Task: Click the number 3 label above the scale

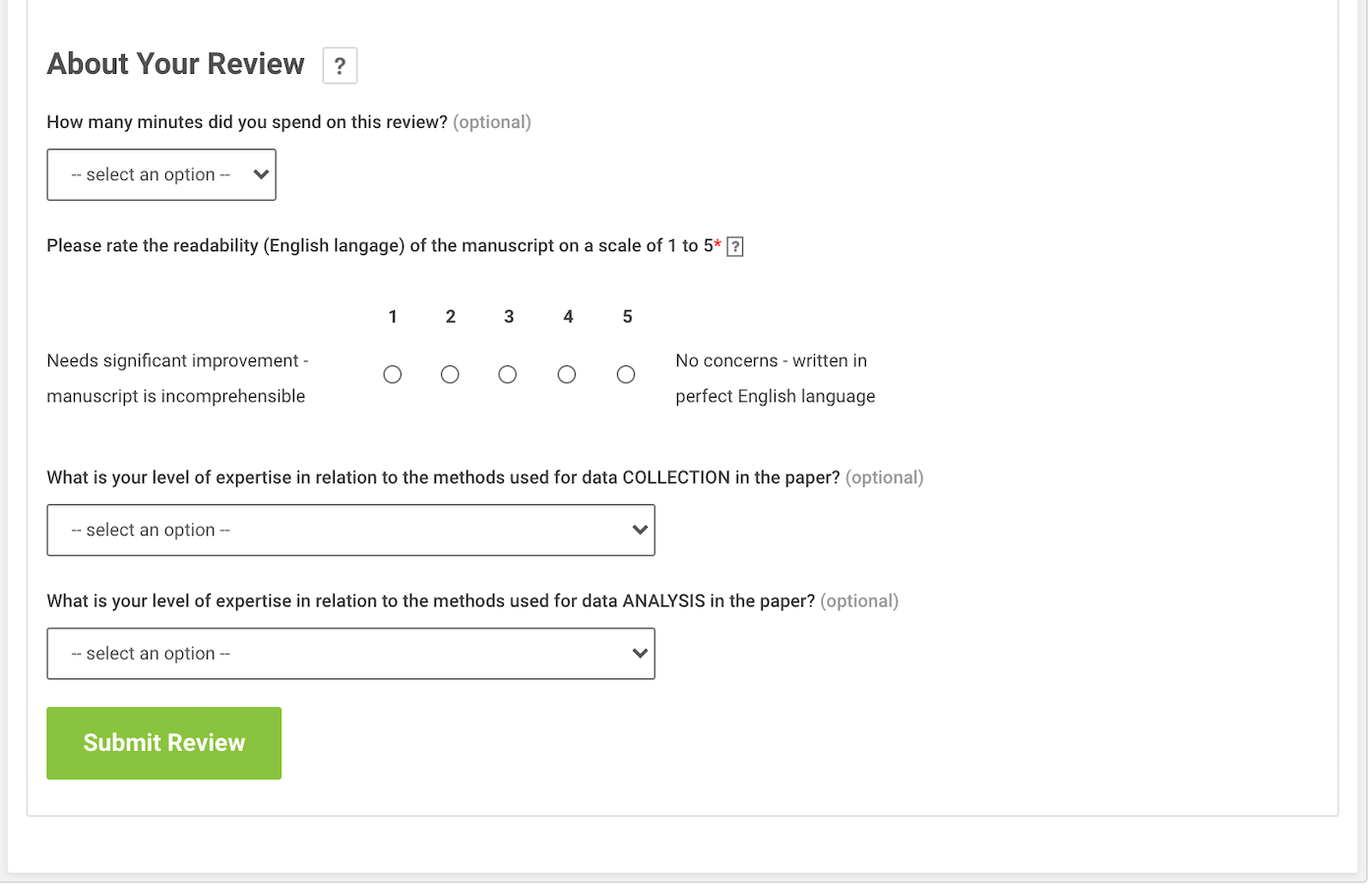Action: pyautogui.click(x=509, y=317)
